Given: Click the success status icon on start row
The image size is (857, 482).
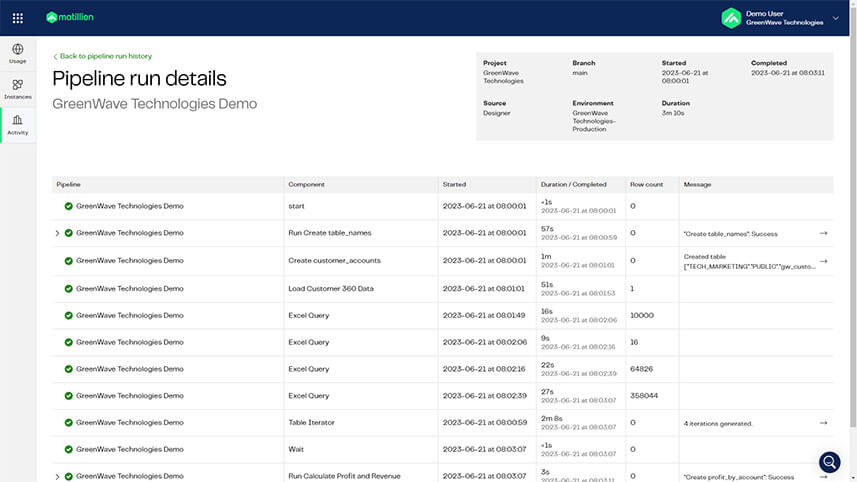Looking at the screenshot, I should pos(68,206).
